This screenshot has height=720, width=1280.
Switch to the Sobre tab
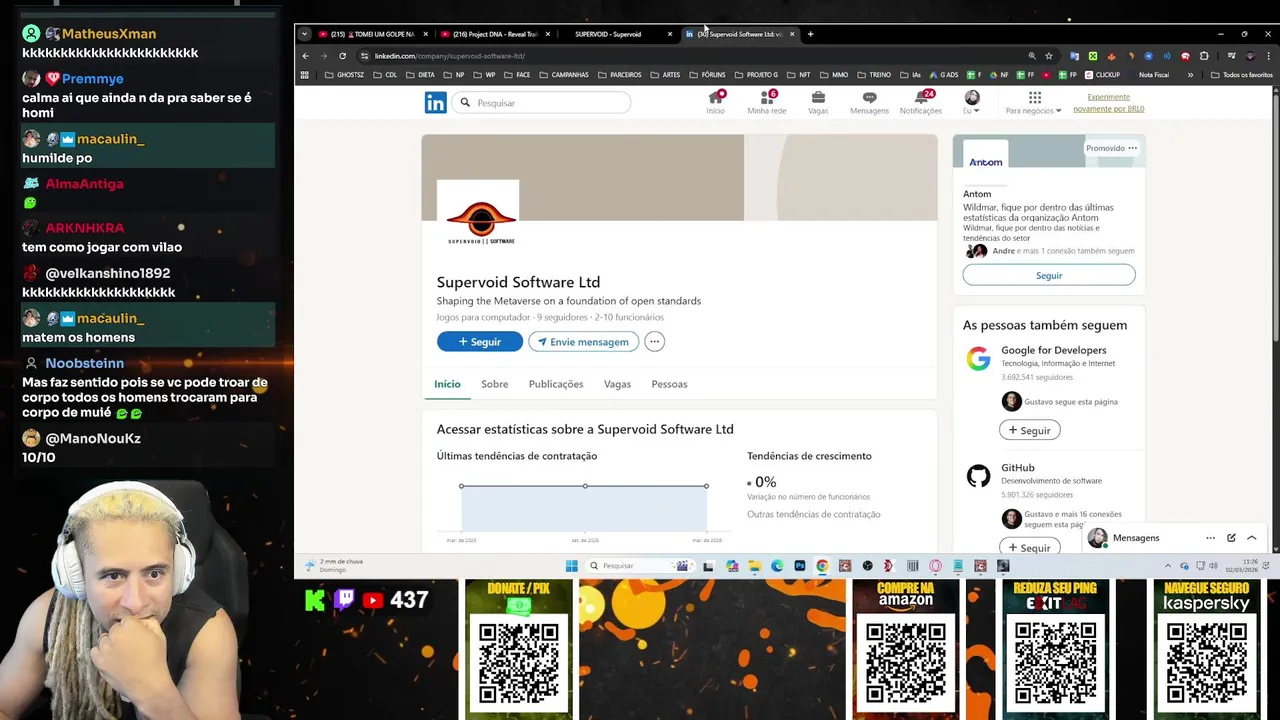tap(494, 384)
